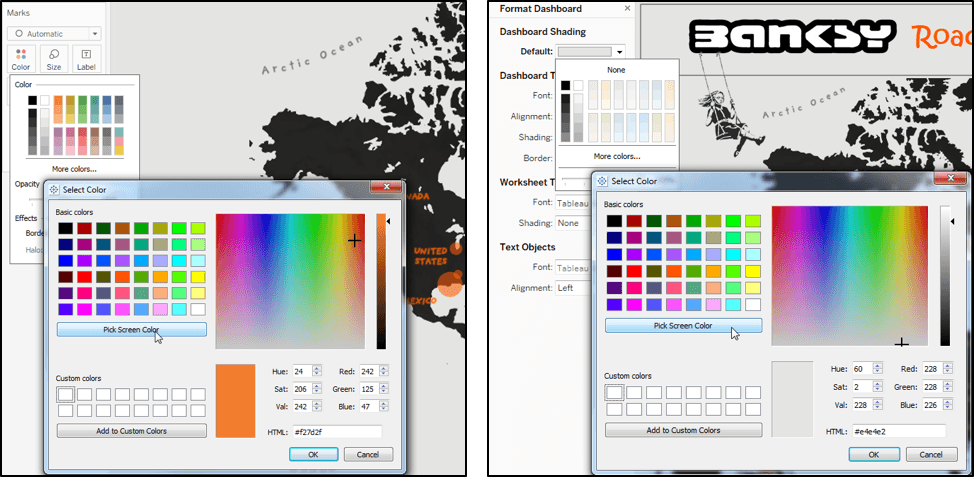Open the Text Objects Font dropdown
Viewport: 974px width, 477px height.
(573, 268)
